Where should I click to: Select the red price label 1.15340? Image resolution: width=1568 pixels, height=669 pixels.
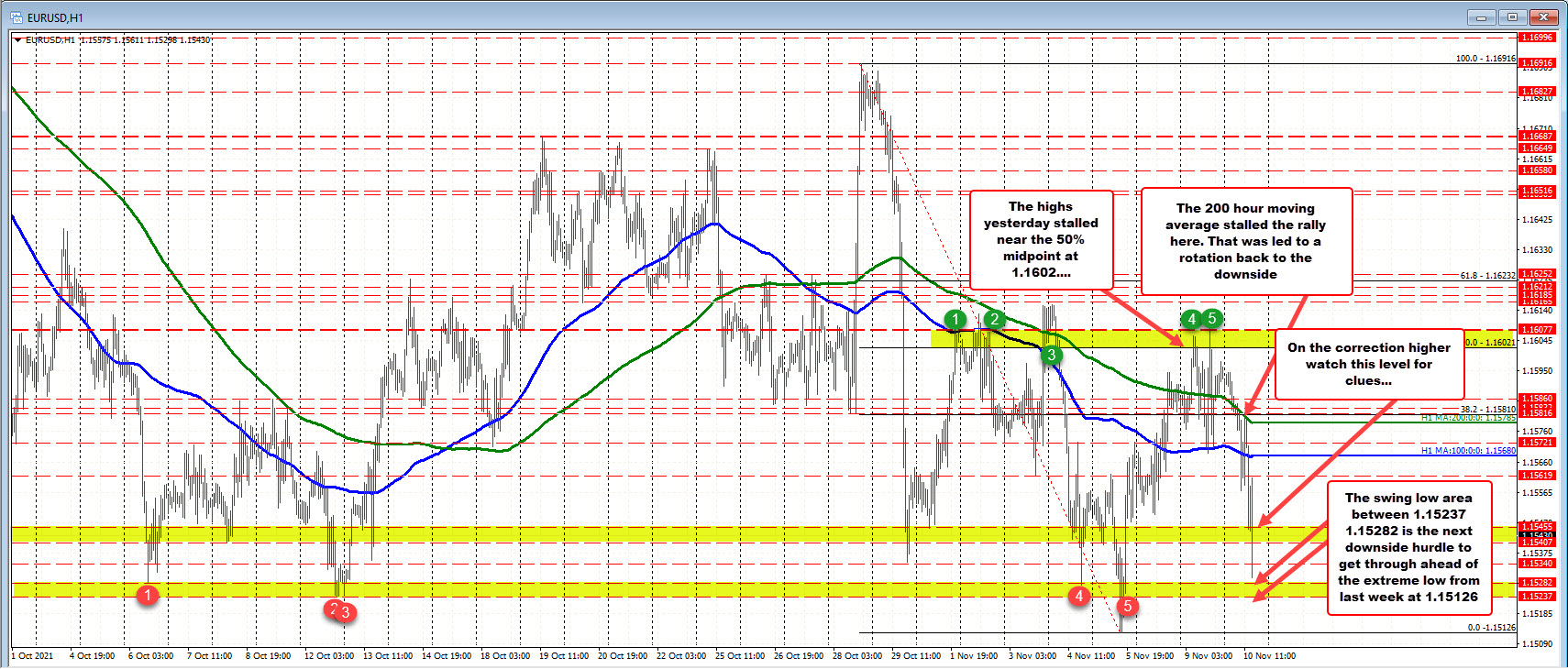(x=1537, y=564)
